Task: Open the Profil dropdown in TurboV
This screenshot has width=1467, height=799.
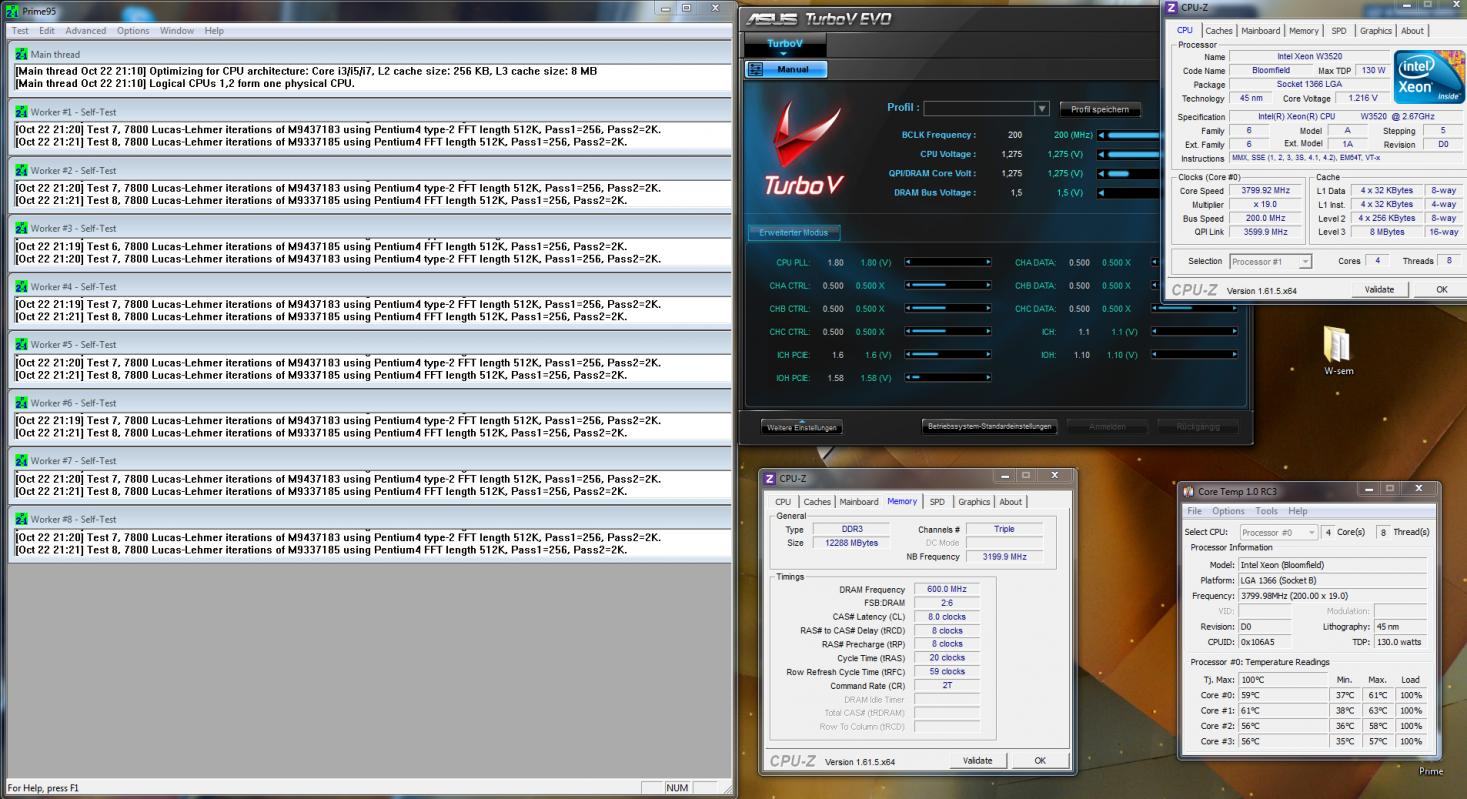Action: [1042, 108]
